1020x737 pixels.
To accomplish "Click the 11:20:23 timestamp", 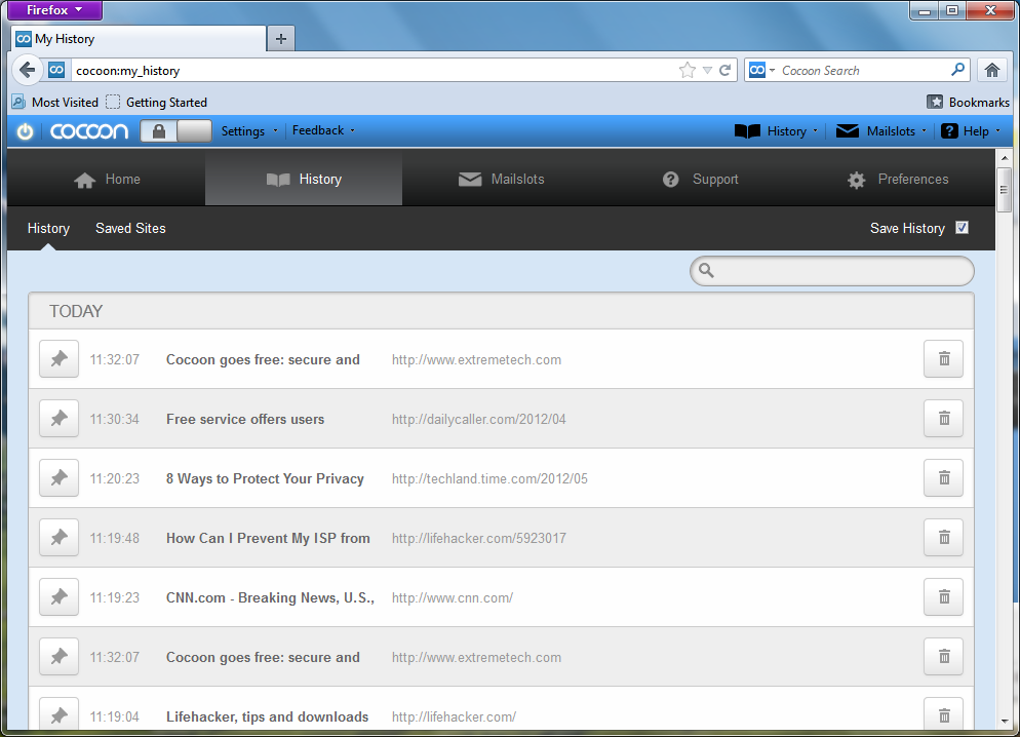I will click(x=114, y=479).
